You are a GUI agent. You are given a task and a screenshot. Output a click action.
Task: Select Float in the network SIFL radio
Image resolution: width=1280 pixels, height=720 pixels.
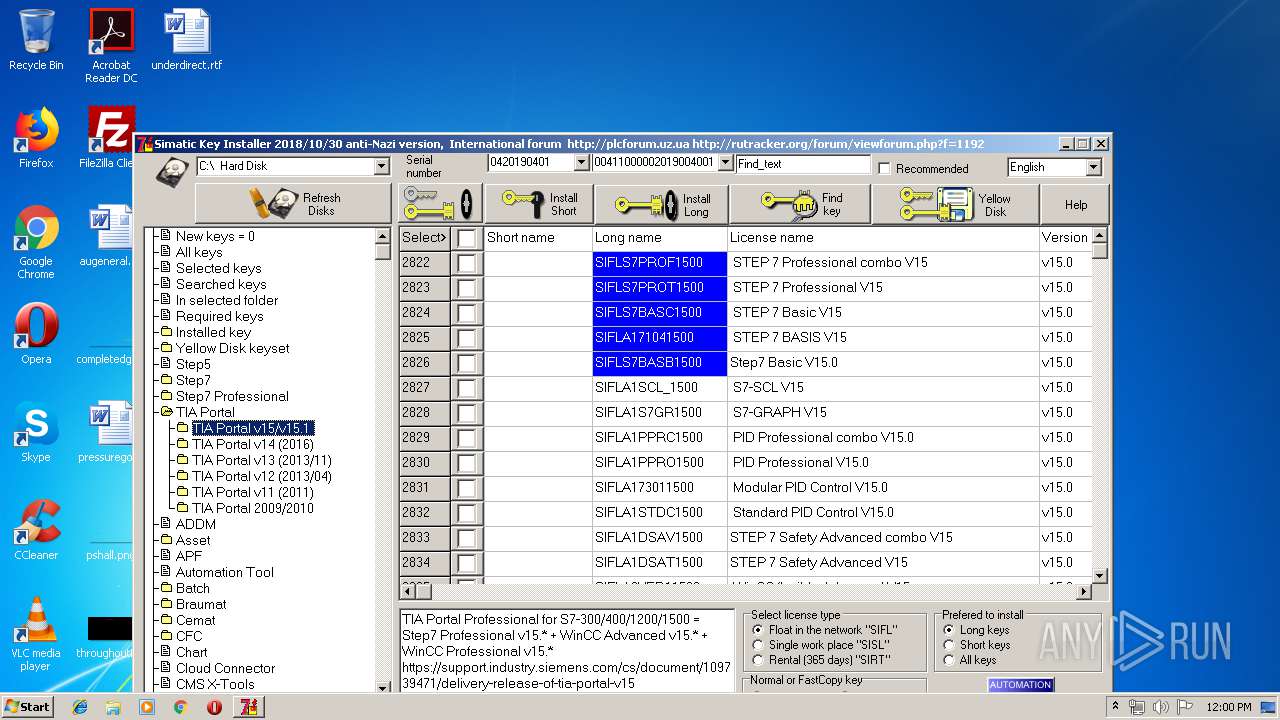(x=758, y=630)
